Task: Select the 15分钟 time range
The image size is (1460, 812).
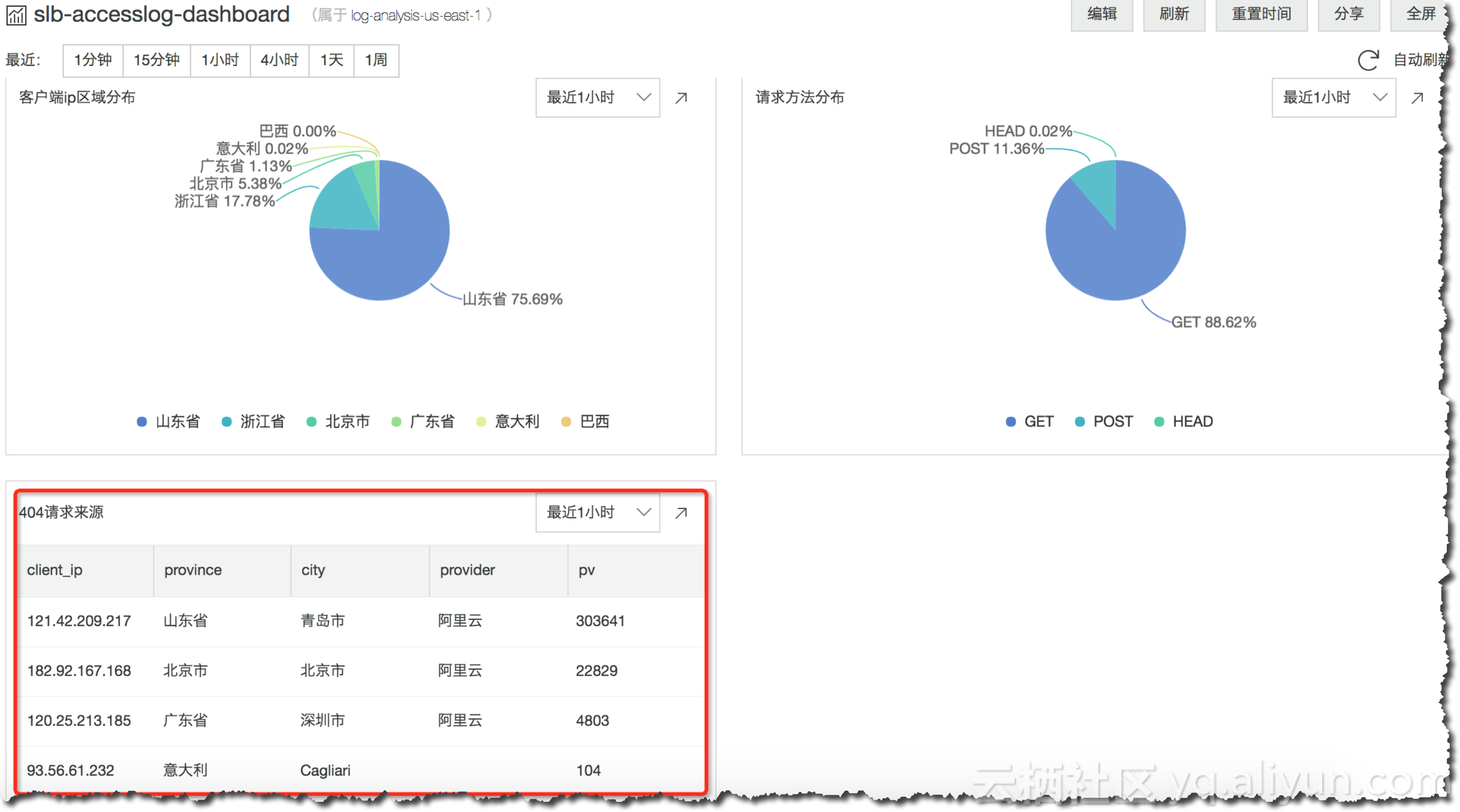Action: [157, 60]
